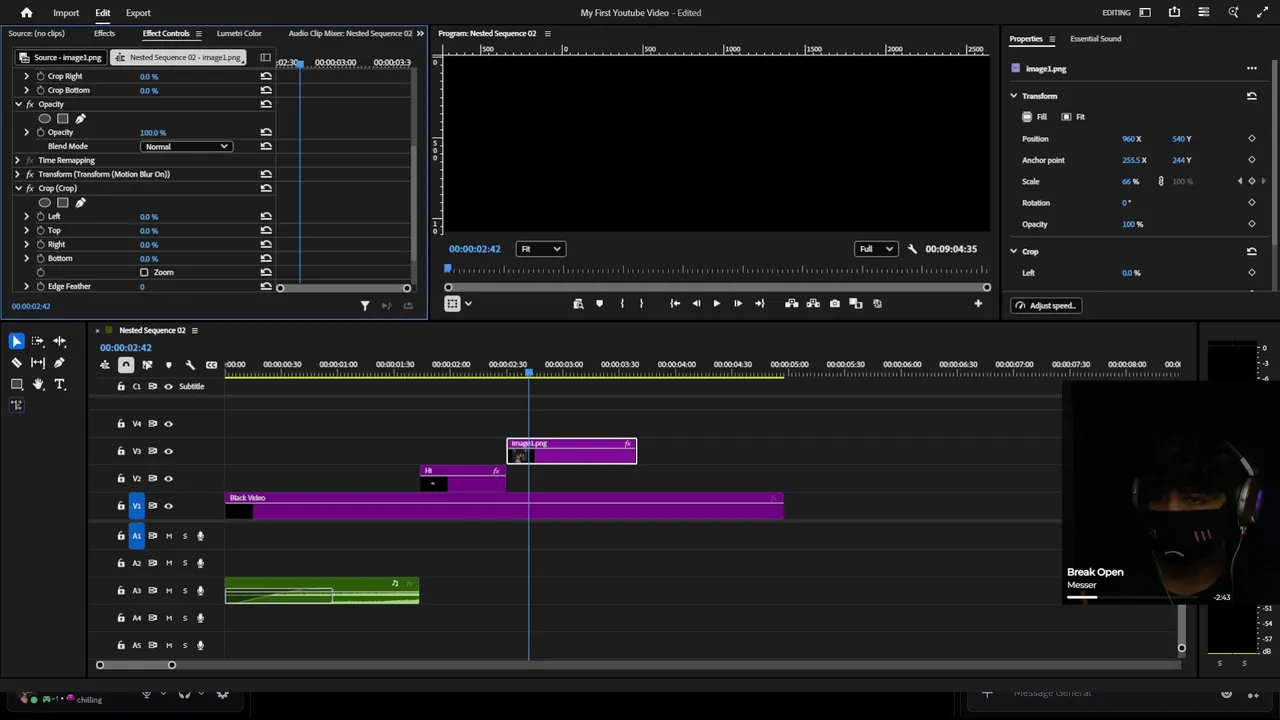Click the maximize fullscreen video icon
This screenshot has height=720, width=1280.
(1262, 13)
